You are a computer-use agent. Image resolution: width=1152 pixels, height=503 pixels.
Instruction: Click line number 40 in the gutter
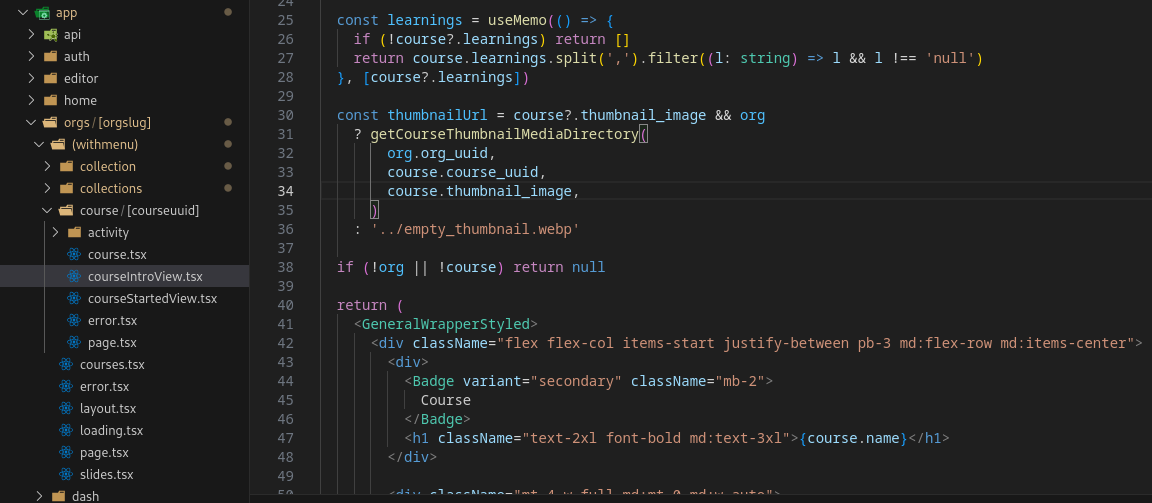[x=284, y=305]
